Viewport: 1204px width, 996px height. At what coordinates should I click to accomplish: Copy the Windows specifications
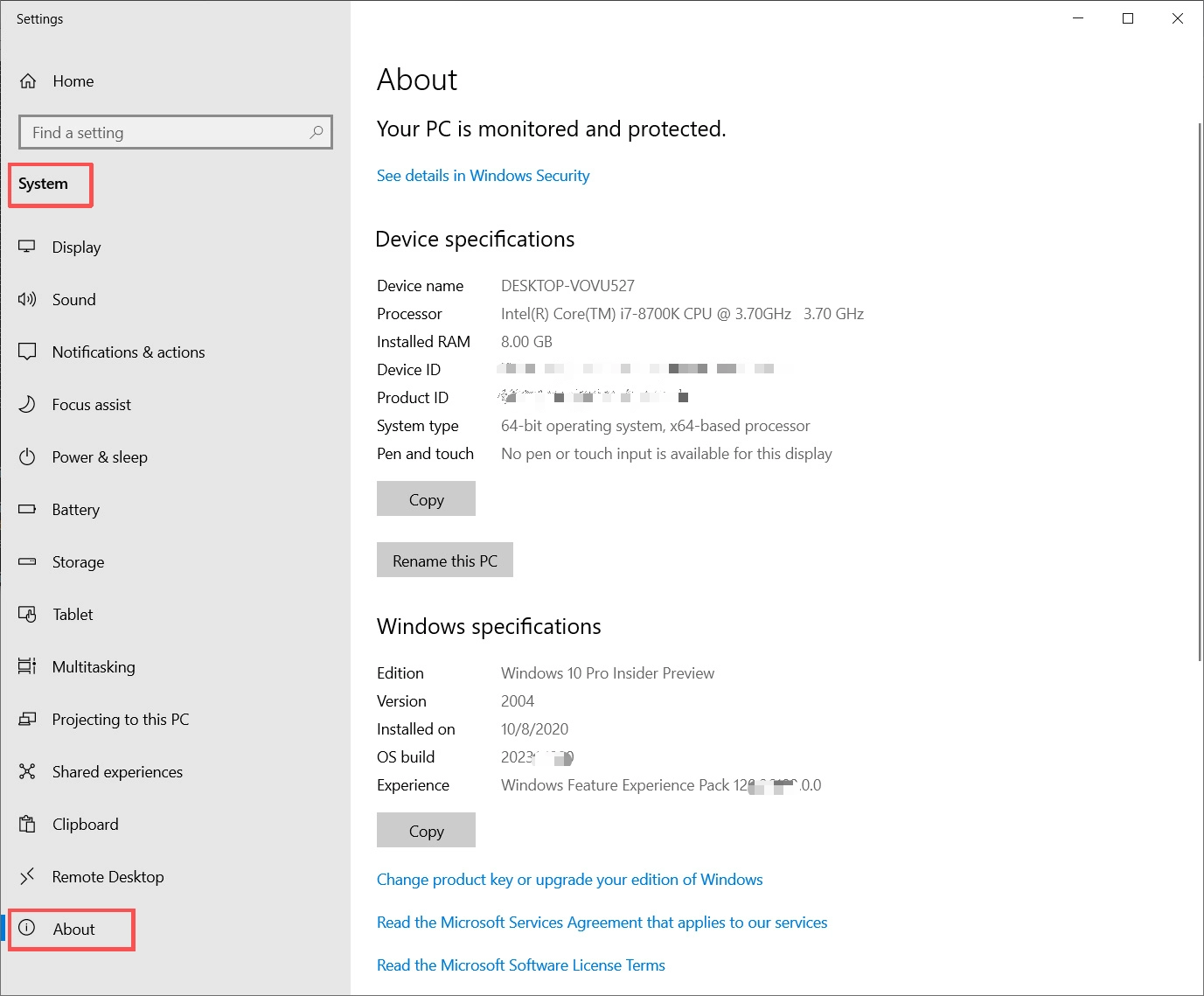point(426,831)
